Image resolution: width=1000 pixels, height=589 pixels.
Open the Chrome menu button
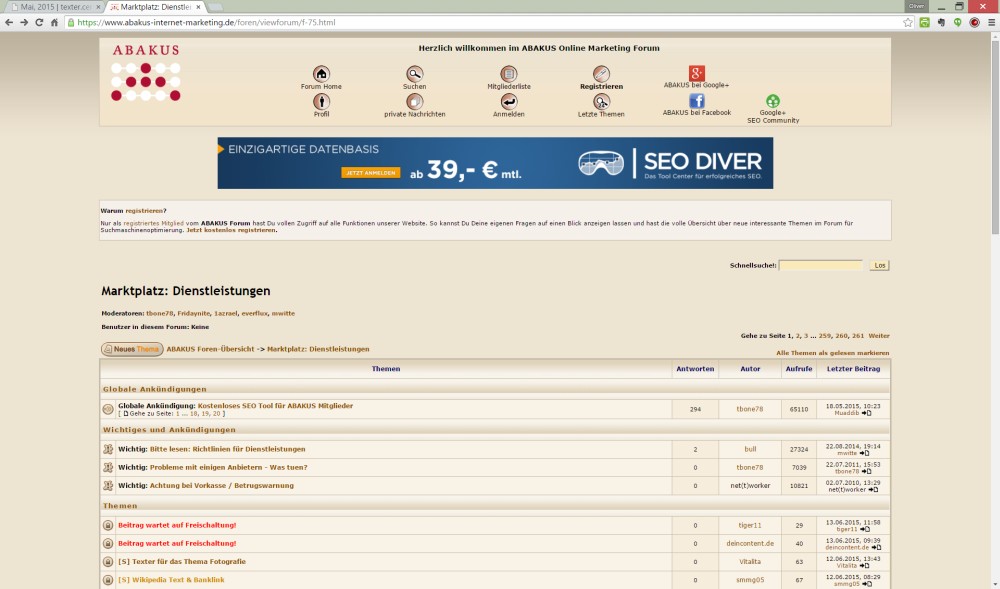990,22
